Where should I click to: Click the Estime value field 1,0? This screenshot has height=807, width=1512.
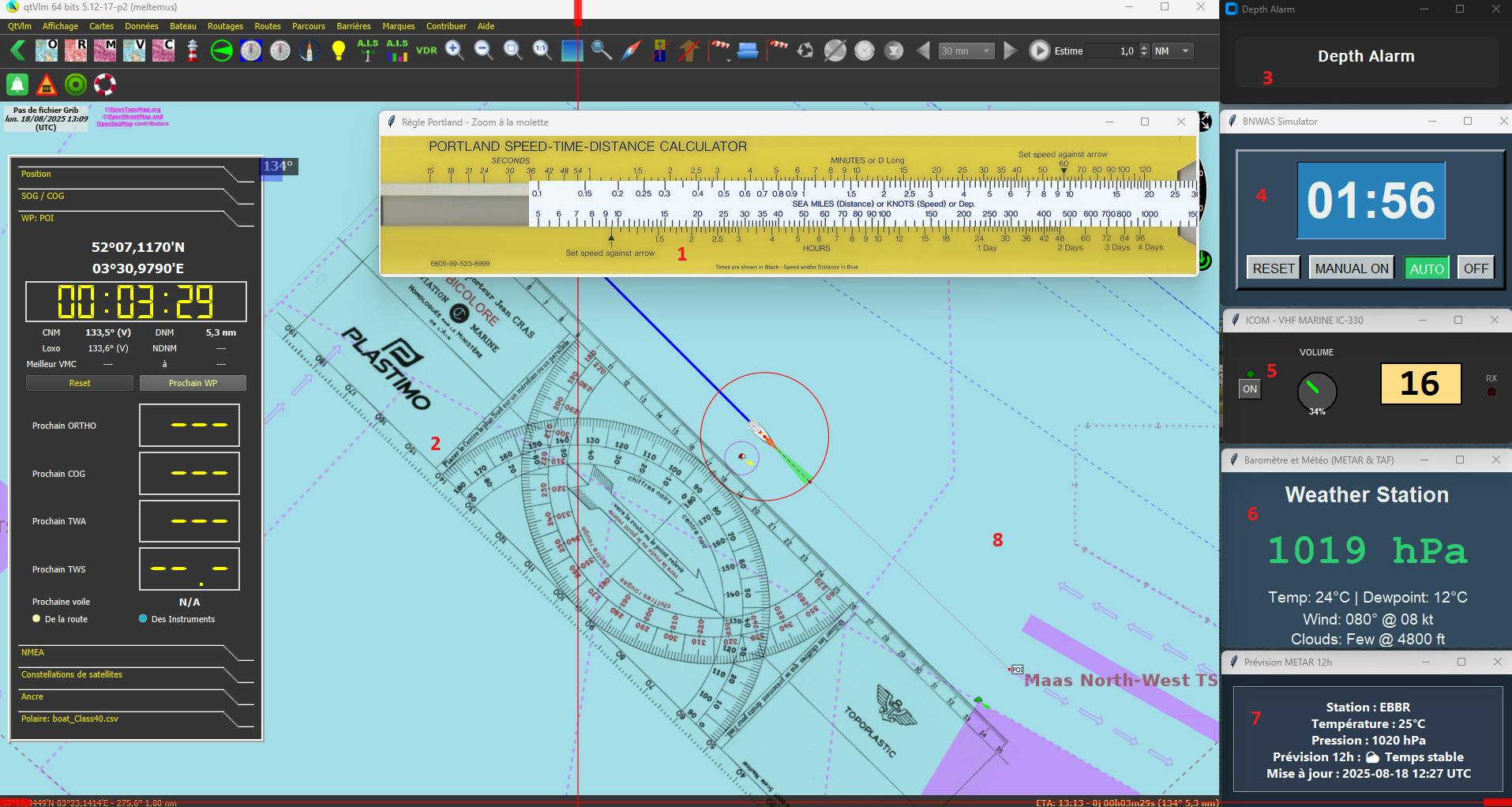1113,51
